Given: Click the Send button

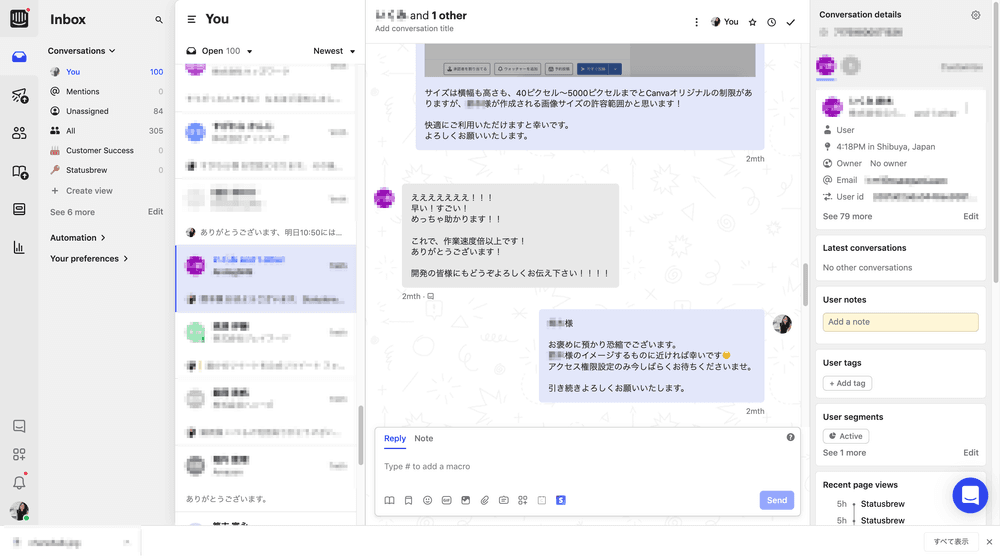Looking at the screenshot, I should click(776, 500).
